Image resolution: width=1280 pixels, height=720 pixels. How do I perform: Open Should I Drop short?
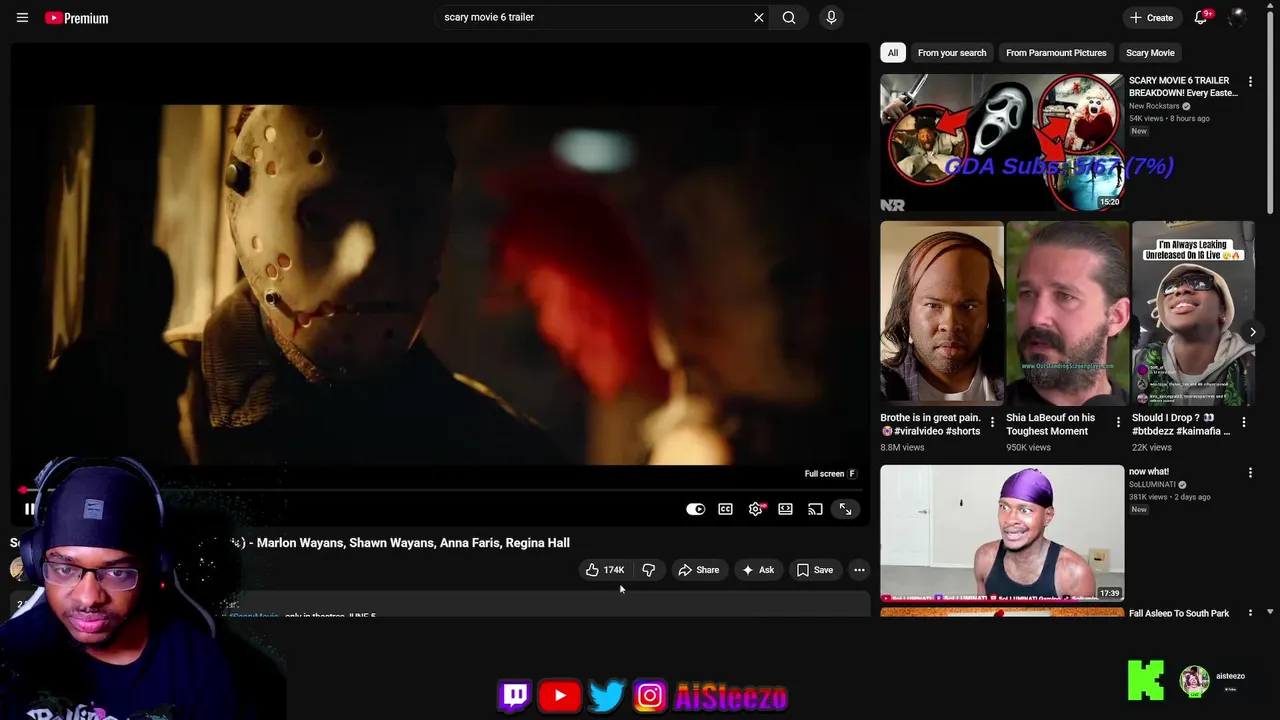tap(1194, 312)
